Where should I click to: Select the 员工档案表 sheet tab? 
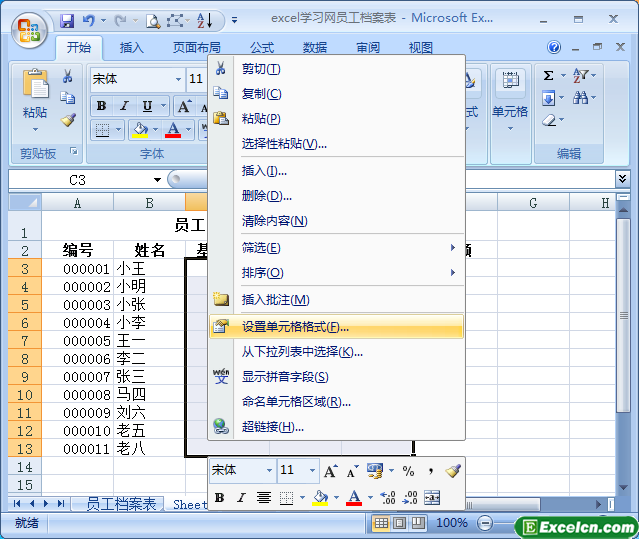pyautogui.click(x=121, y=504)
